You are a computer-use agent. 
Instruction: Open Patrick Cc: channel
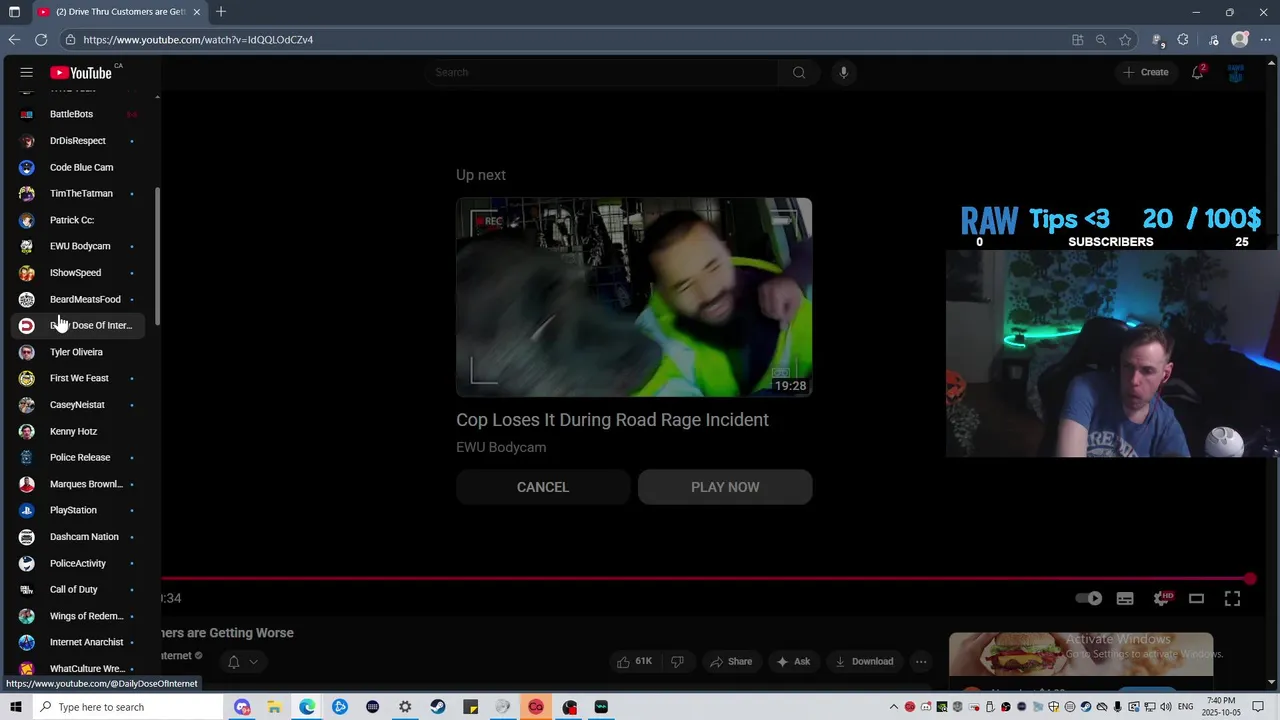point(79,220)
